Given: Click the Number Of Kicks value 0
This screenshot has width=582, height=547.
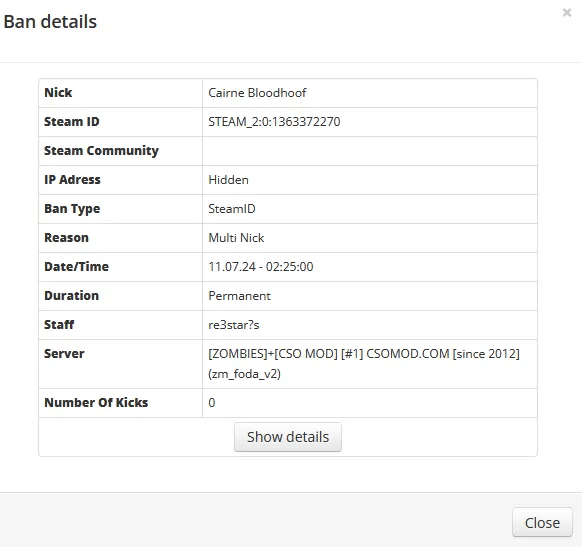Looking at the screenshot, I should pyautogui.click(x=212, y=403).
